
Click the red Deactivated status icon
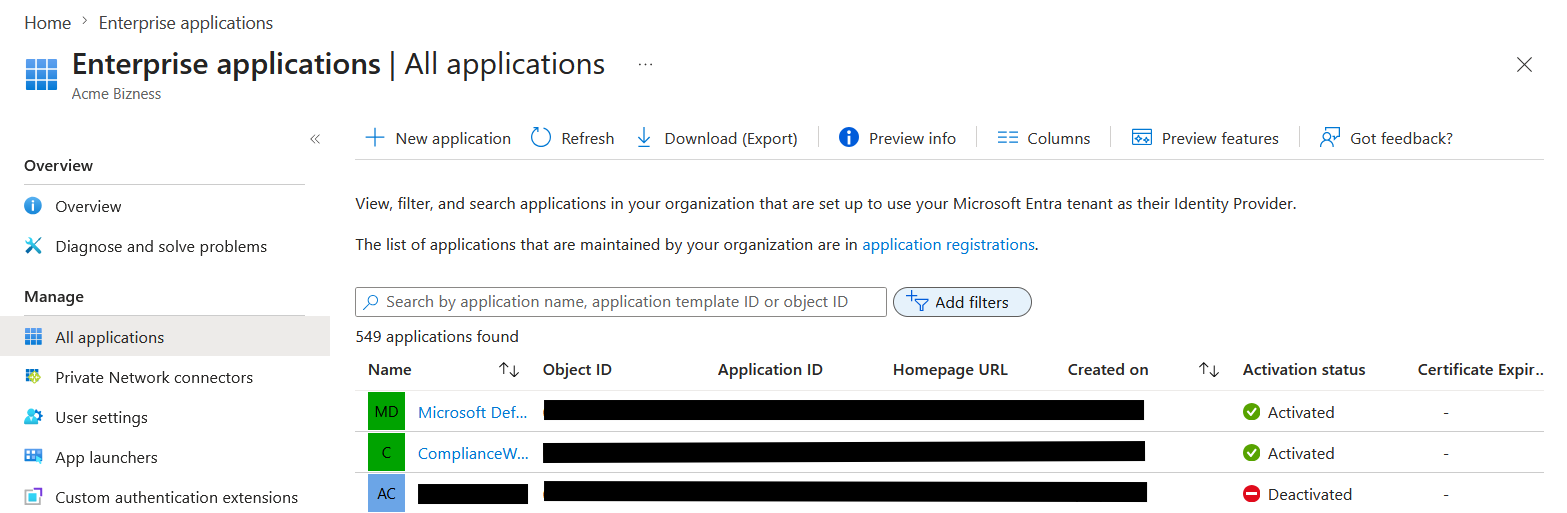(1251, 494)
